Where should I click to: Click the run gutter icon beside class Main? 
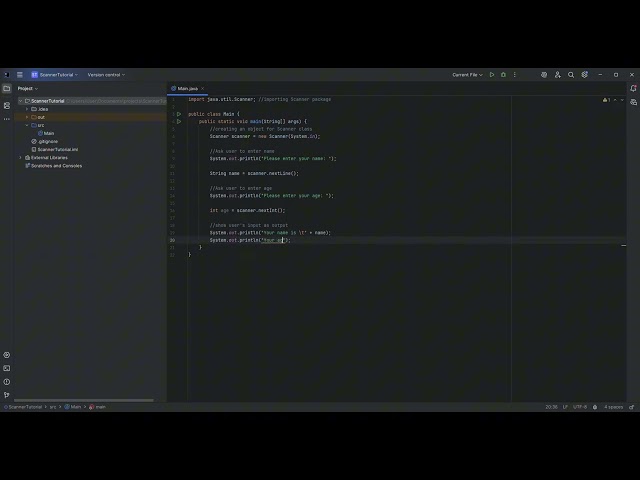pyautogui.click(x=179, y=114)
